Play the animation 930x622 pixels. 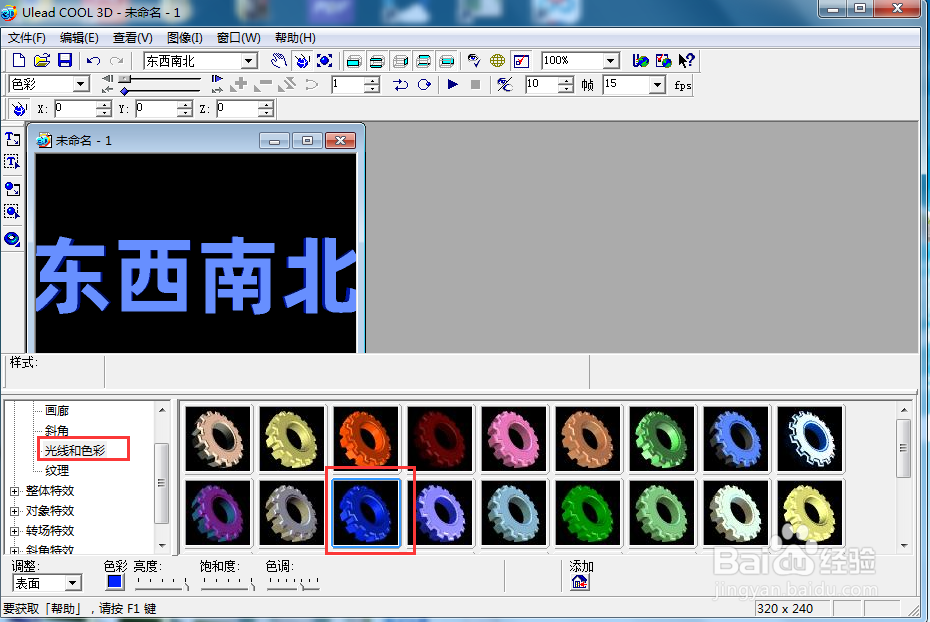point(453,84)
